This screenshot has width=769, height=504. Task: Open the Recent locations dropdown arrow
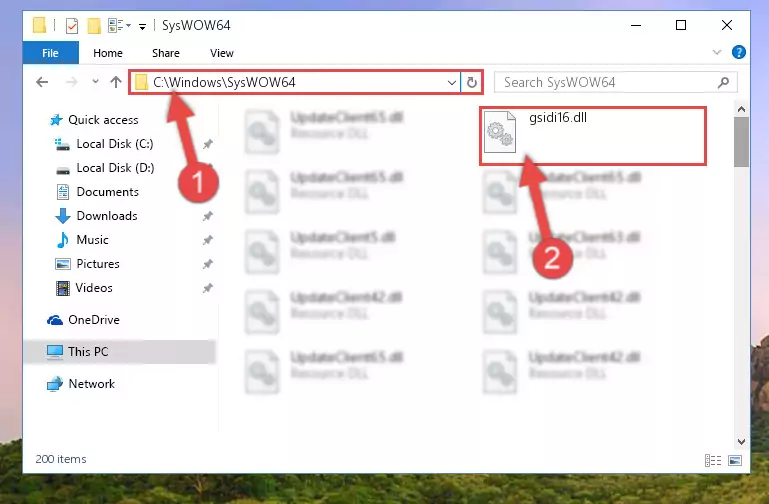pos(95,81)
